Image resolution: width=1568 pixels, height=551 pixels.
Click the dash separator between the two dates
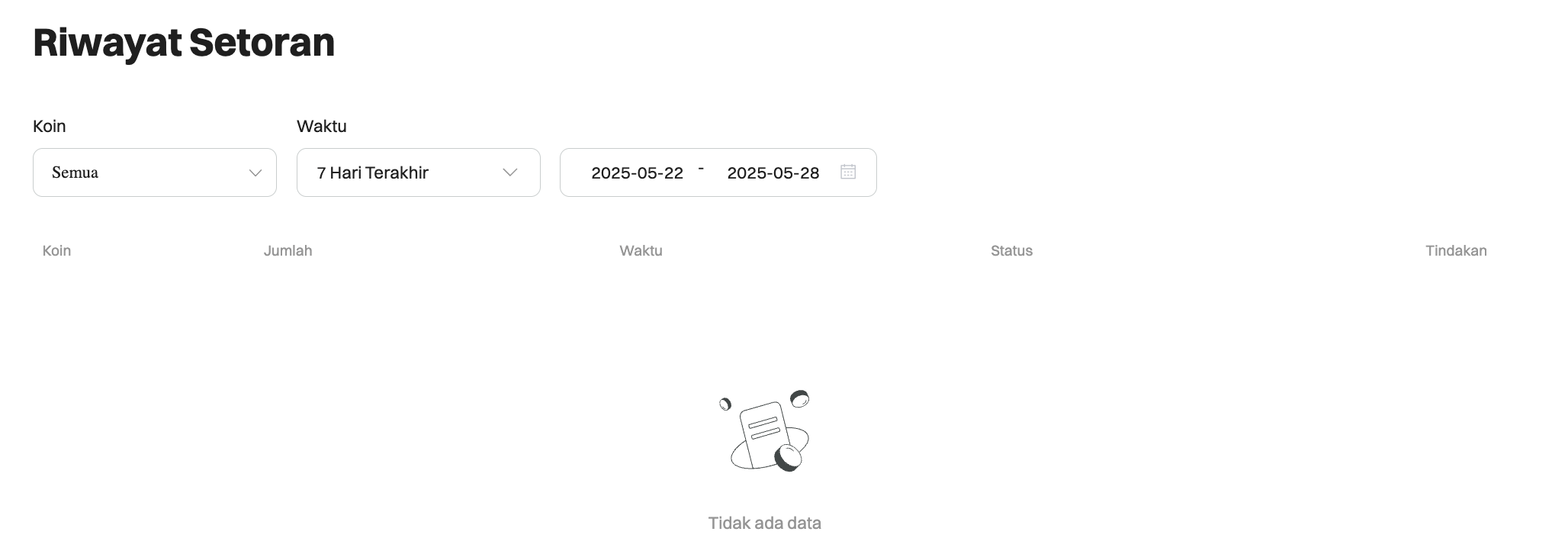pyautogui.click(x=701, y=168)
